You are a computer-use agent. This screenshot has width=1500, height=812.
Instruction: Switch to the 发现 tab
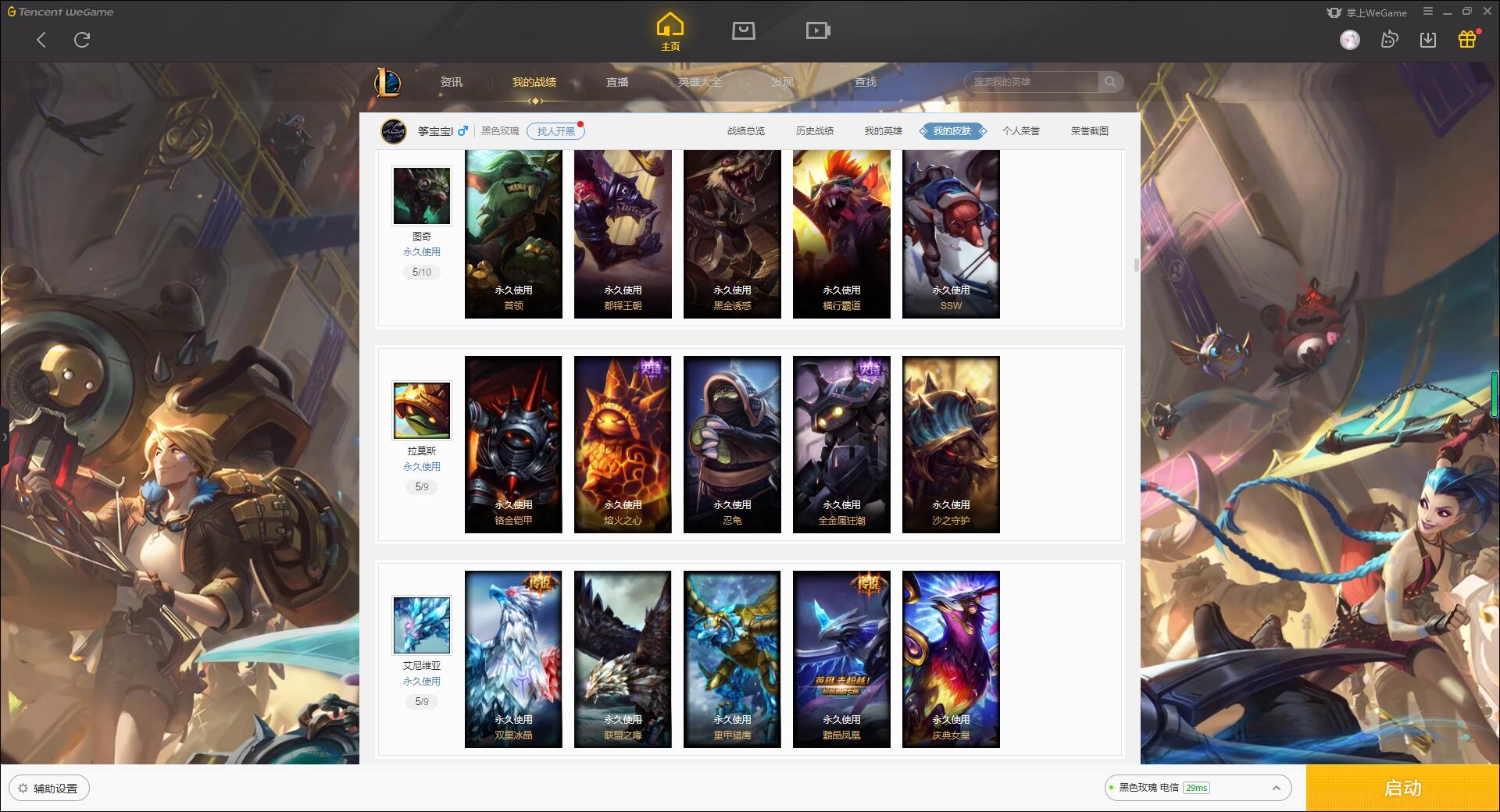click(783, 82)
